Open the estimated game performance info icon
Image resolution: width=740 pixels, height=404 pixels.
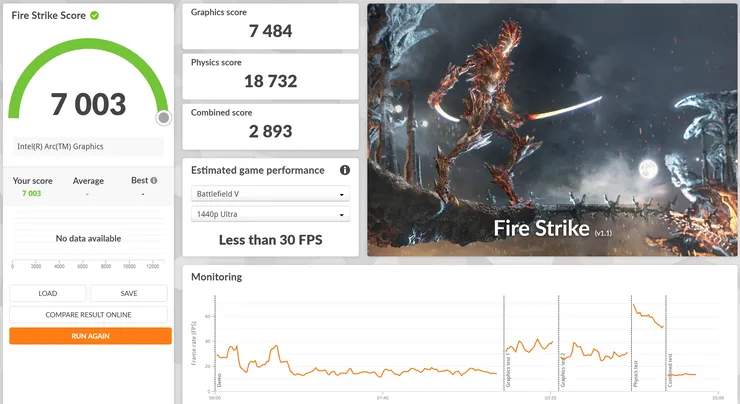345,170
